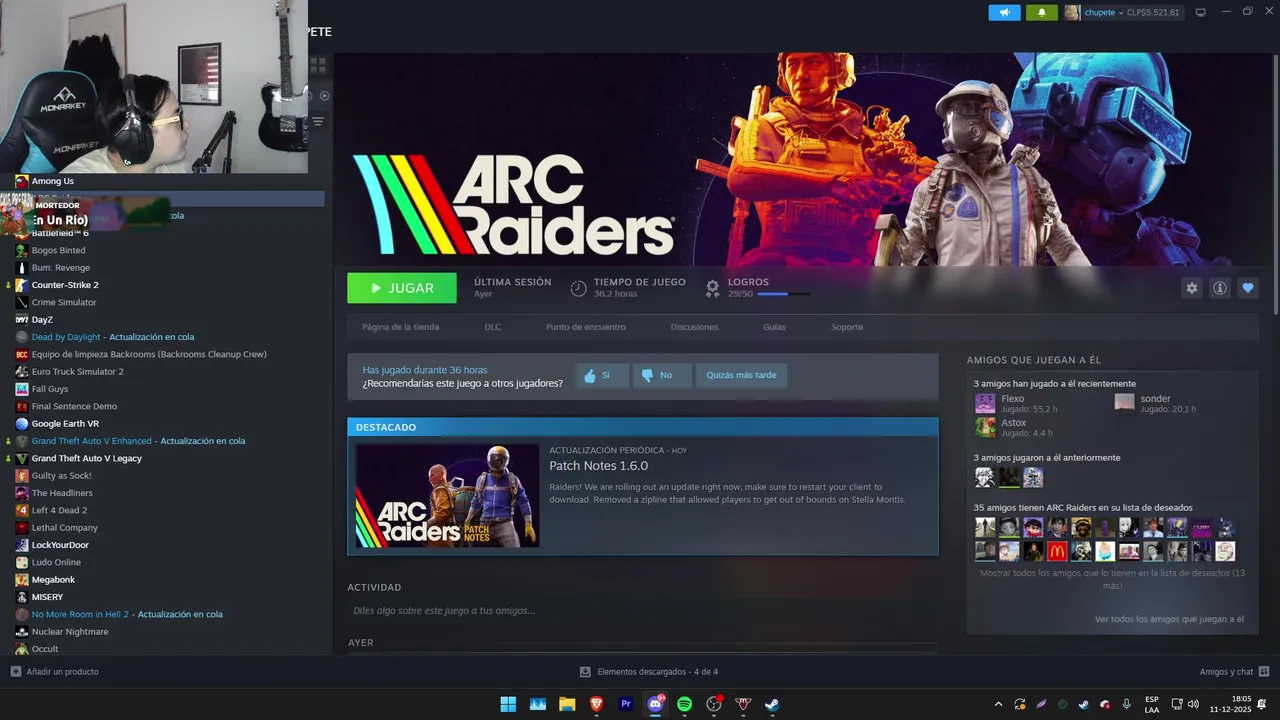Viewport: 1280px width, 720px height.
Task: Recommend the game with Sí thumbs up
Action: (602, 376)
